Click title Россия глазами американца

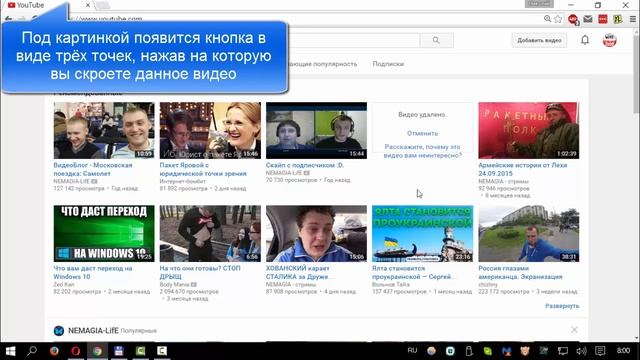[520, 273]
